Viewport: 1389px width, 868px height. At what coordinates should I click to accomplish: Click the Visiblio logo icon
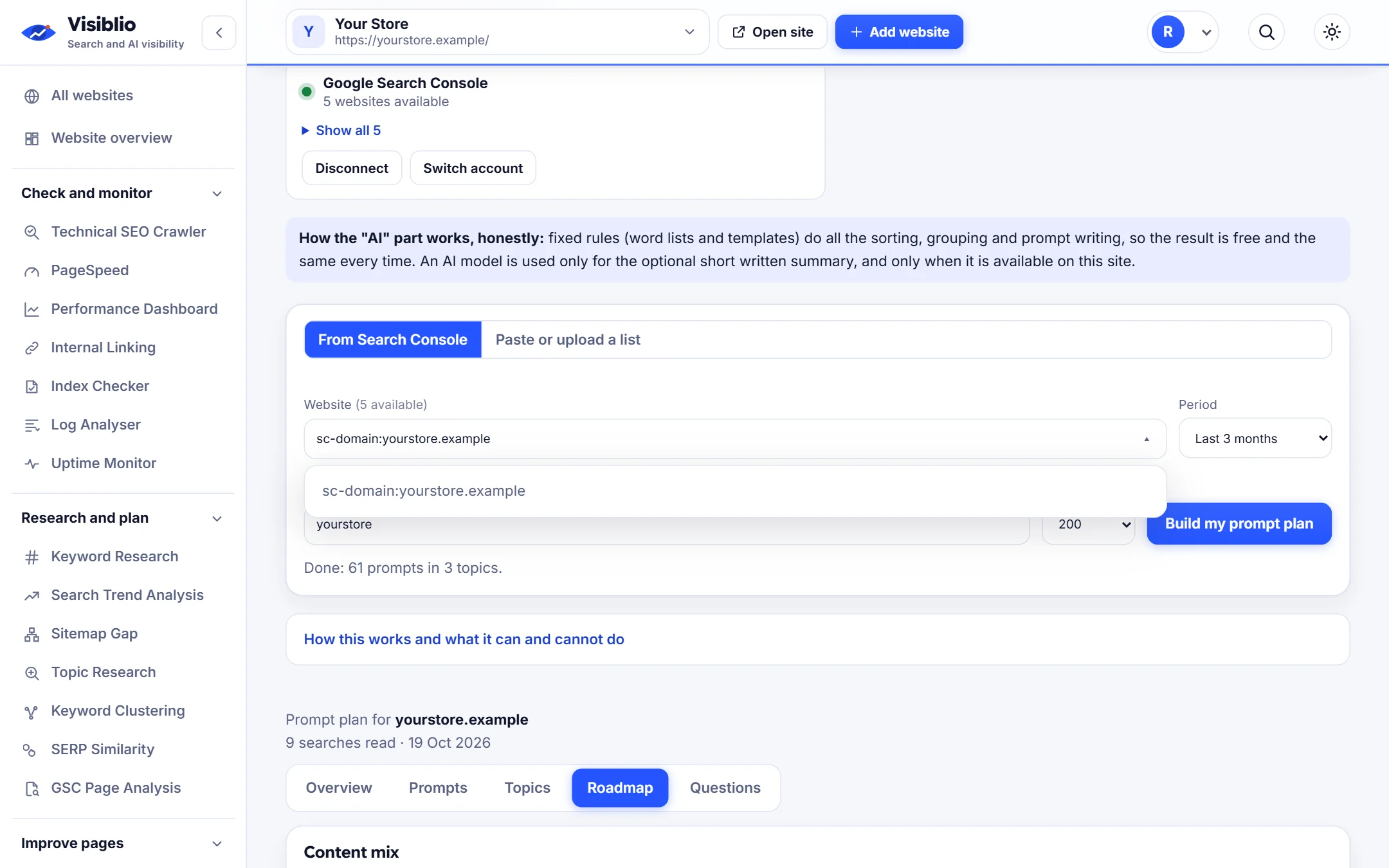coord(39,32)
